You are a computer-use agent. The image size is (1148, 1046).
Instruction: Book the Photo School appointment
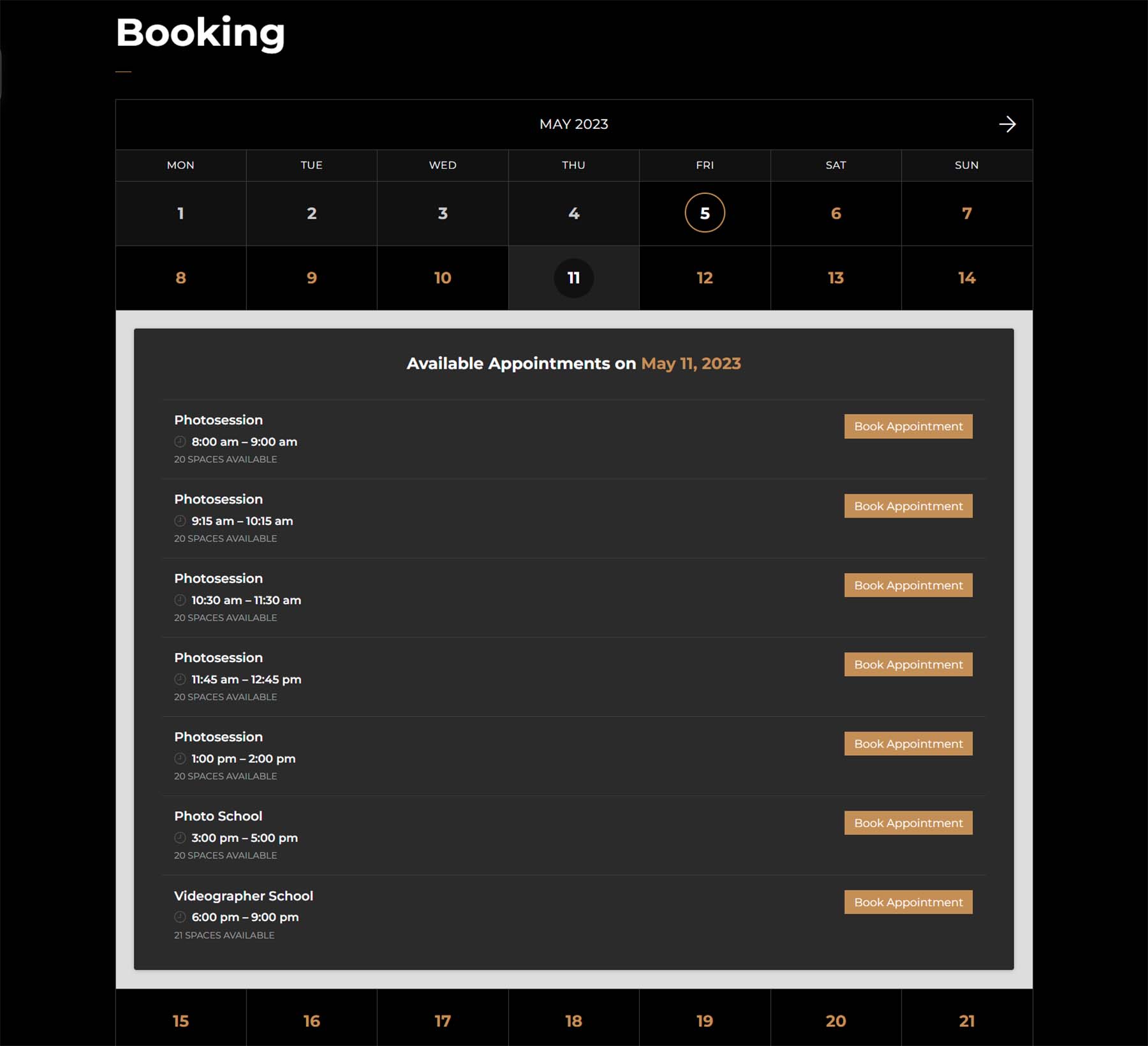point(908,823)
